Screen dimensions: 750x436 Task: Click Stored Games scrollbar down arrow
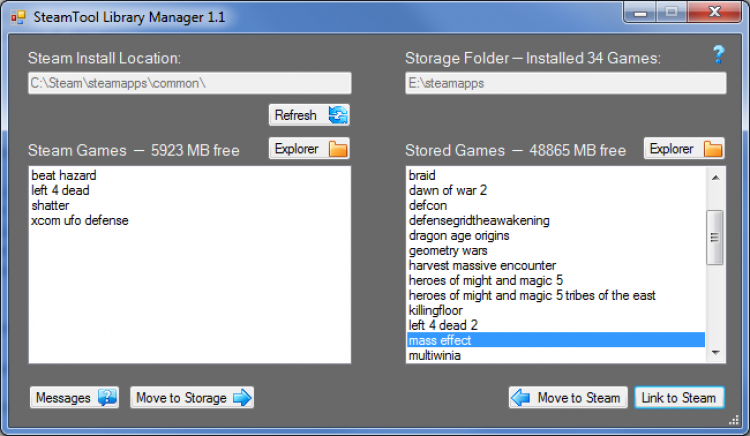coord(716,353)
